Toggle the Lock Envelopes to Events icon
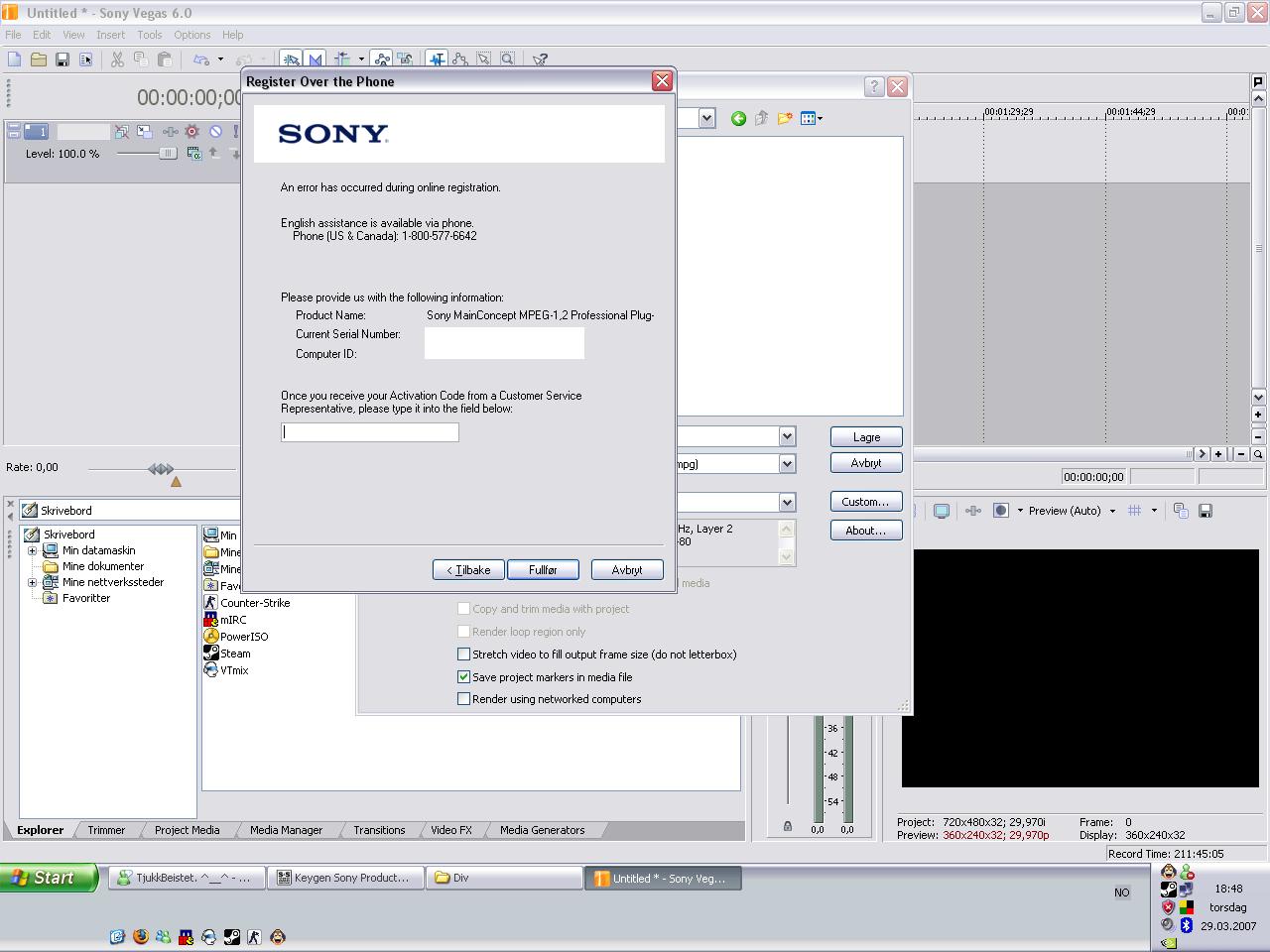Viewport: 1270px width, 952px height. point(380,59)
